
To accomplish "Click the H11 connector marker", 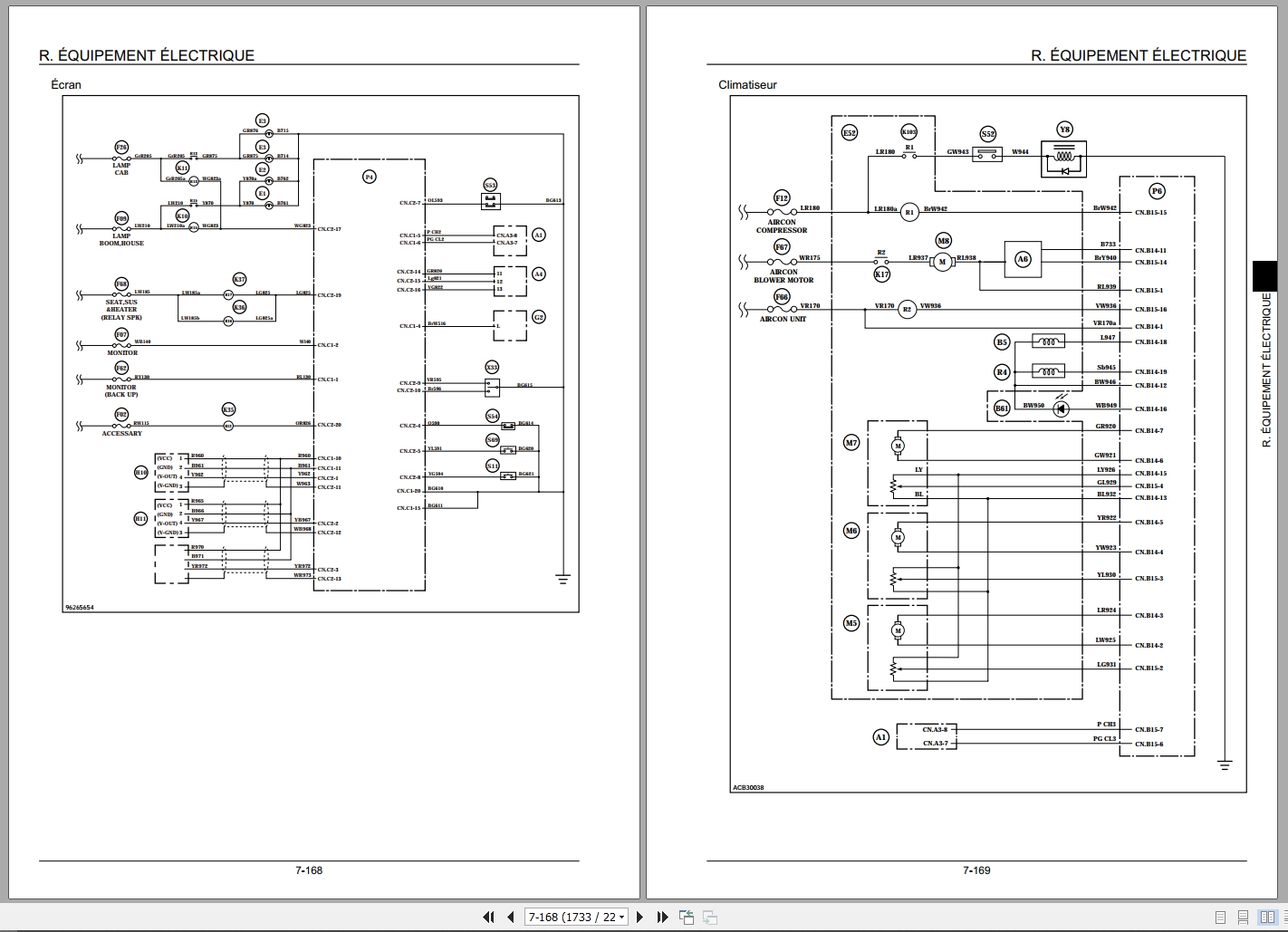I will [x=140, y=519].
